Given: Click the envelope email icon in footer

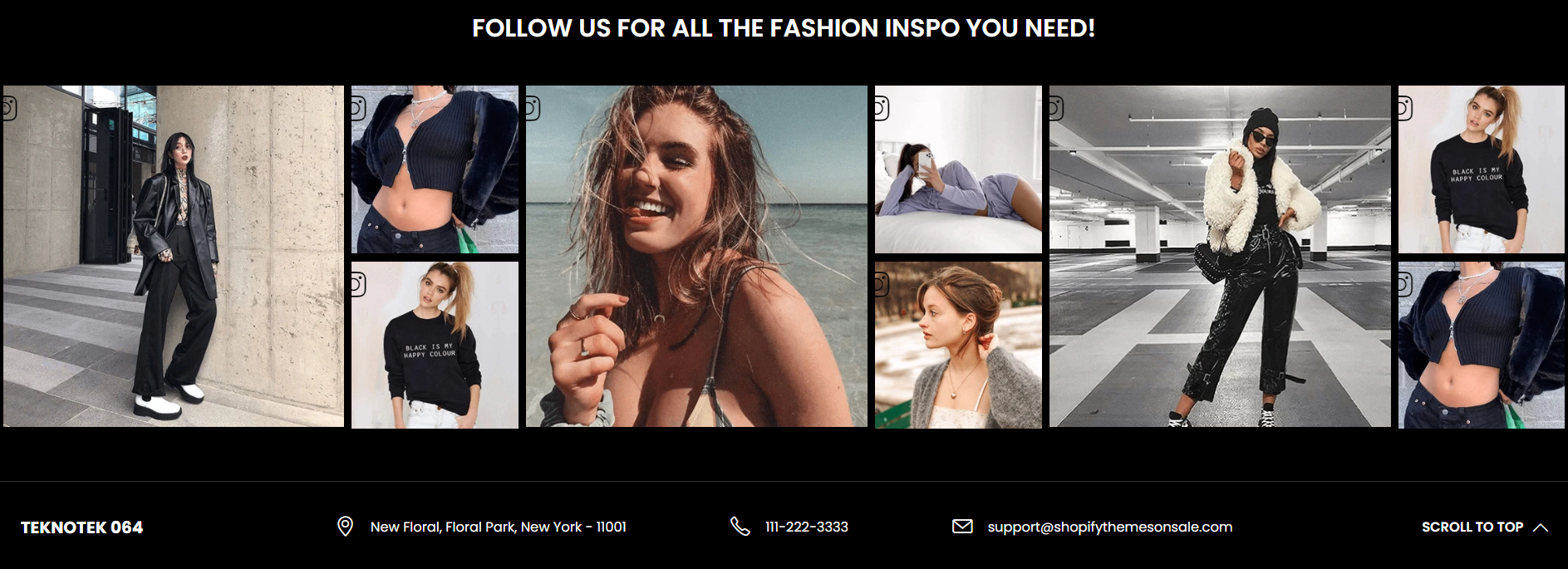Looking at the screenshot, I should (x=962, y=527).
